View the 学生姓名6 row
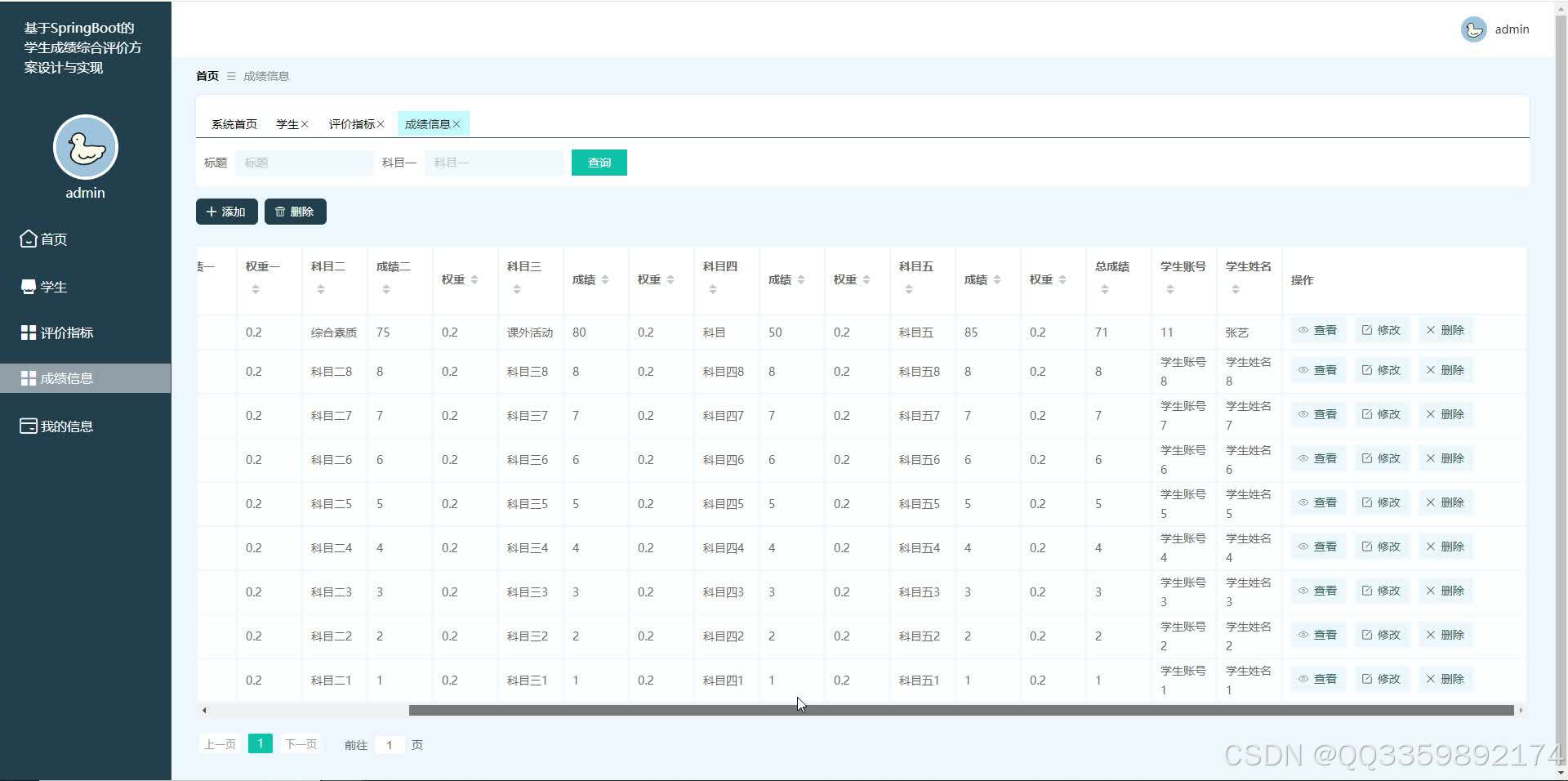The height and width of the screenshot is (781, 1568). coord(1317,458)
